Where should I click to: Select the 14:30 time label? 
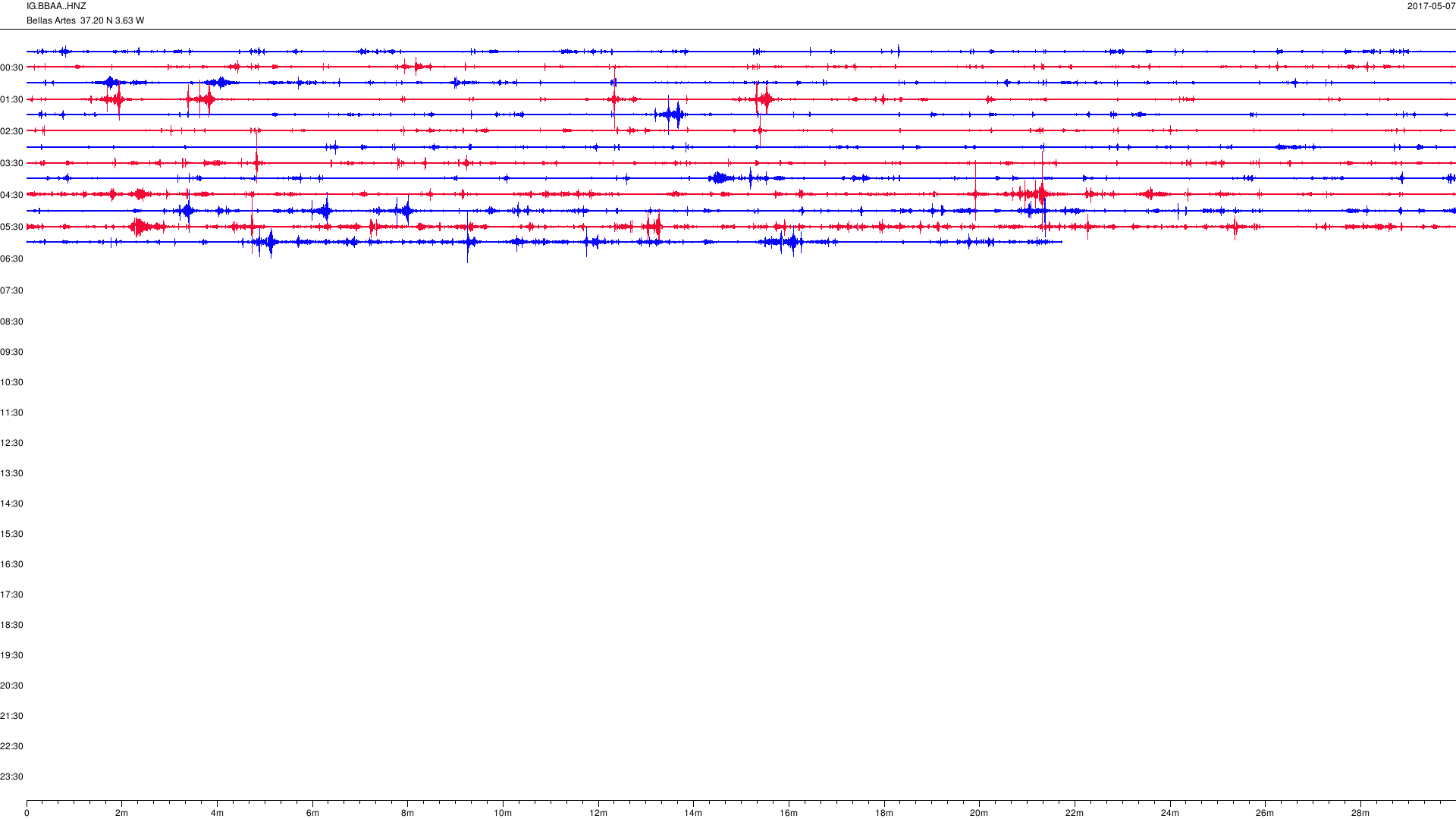tap(11, 504)
